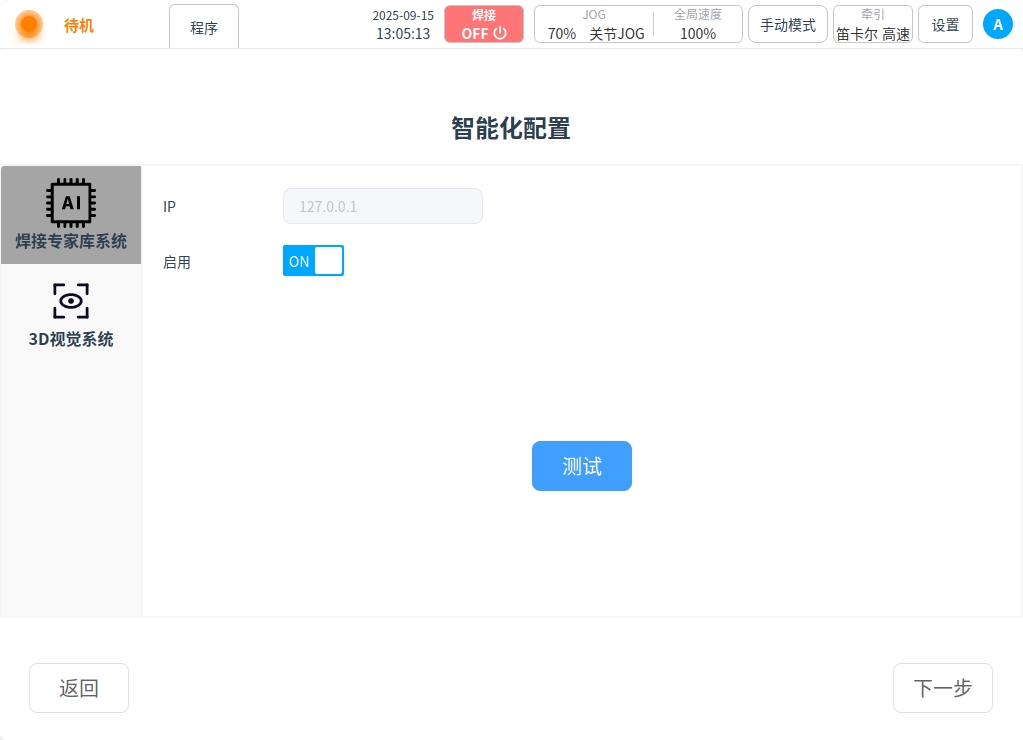Switch the 高速 traction speed option
The width and height of the screenshot is (1023, 740).
(x=896, y=34)
